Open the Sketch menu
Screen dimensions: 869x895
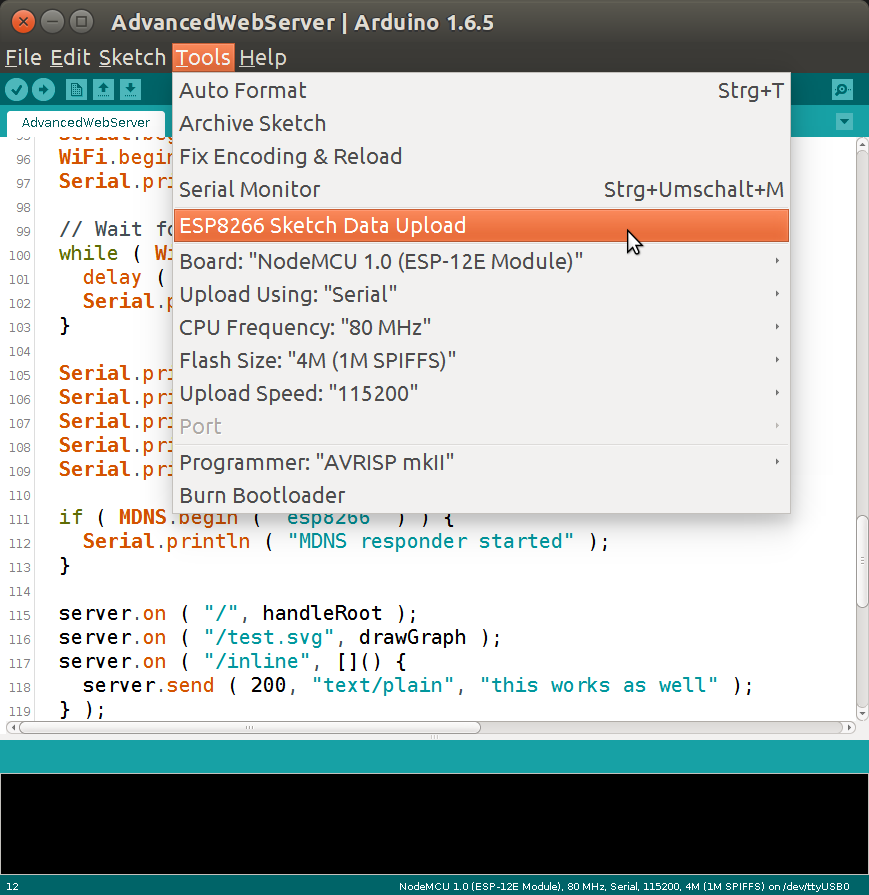click(132, 58)
